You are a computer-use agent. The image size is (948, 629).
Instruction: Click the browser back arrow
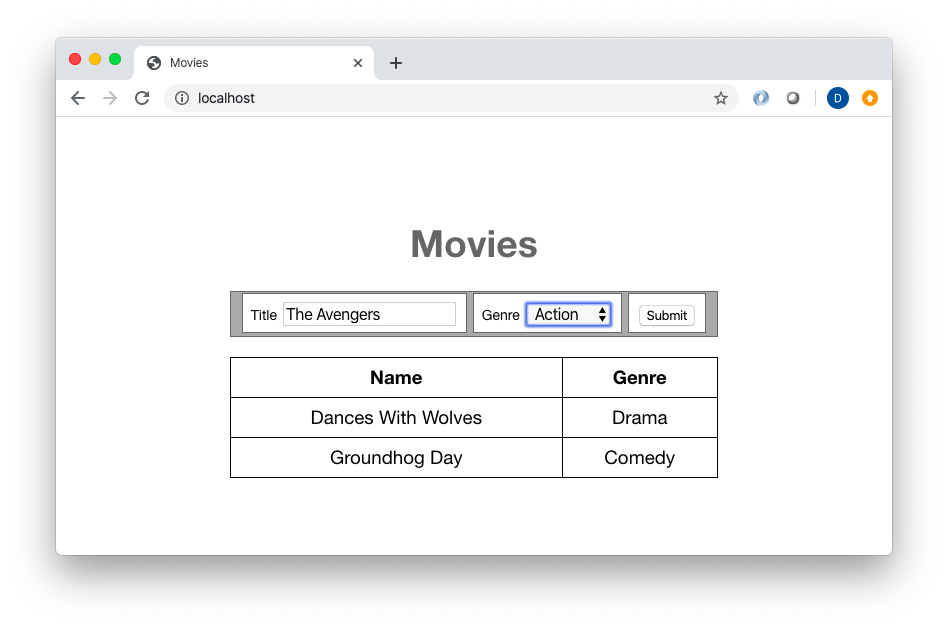[78, 98]
